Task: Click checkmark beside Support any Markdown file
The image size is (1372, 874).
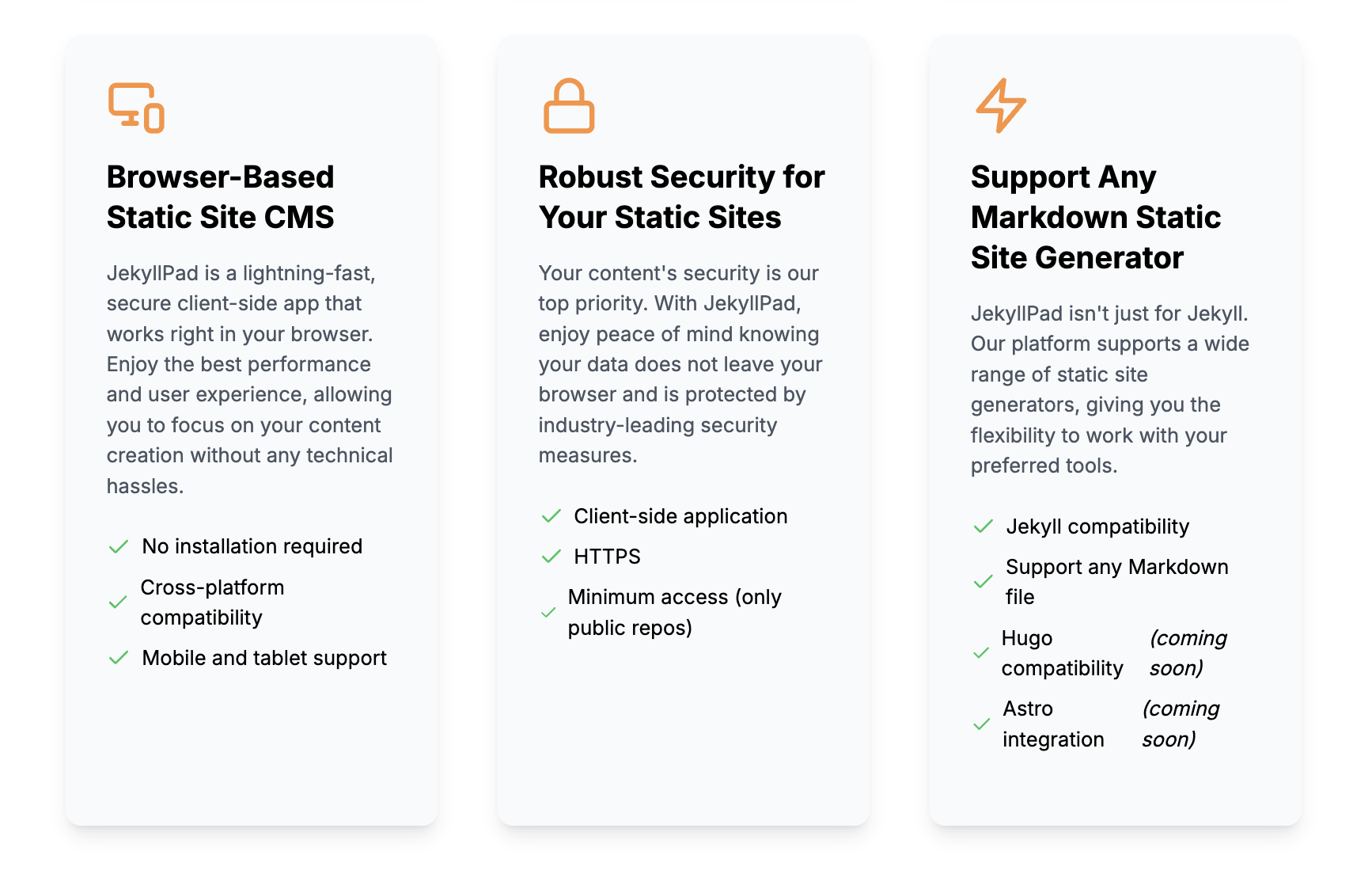Action: pyautogui.click(x=984, y=583)
